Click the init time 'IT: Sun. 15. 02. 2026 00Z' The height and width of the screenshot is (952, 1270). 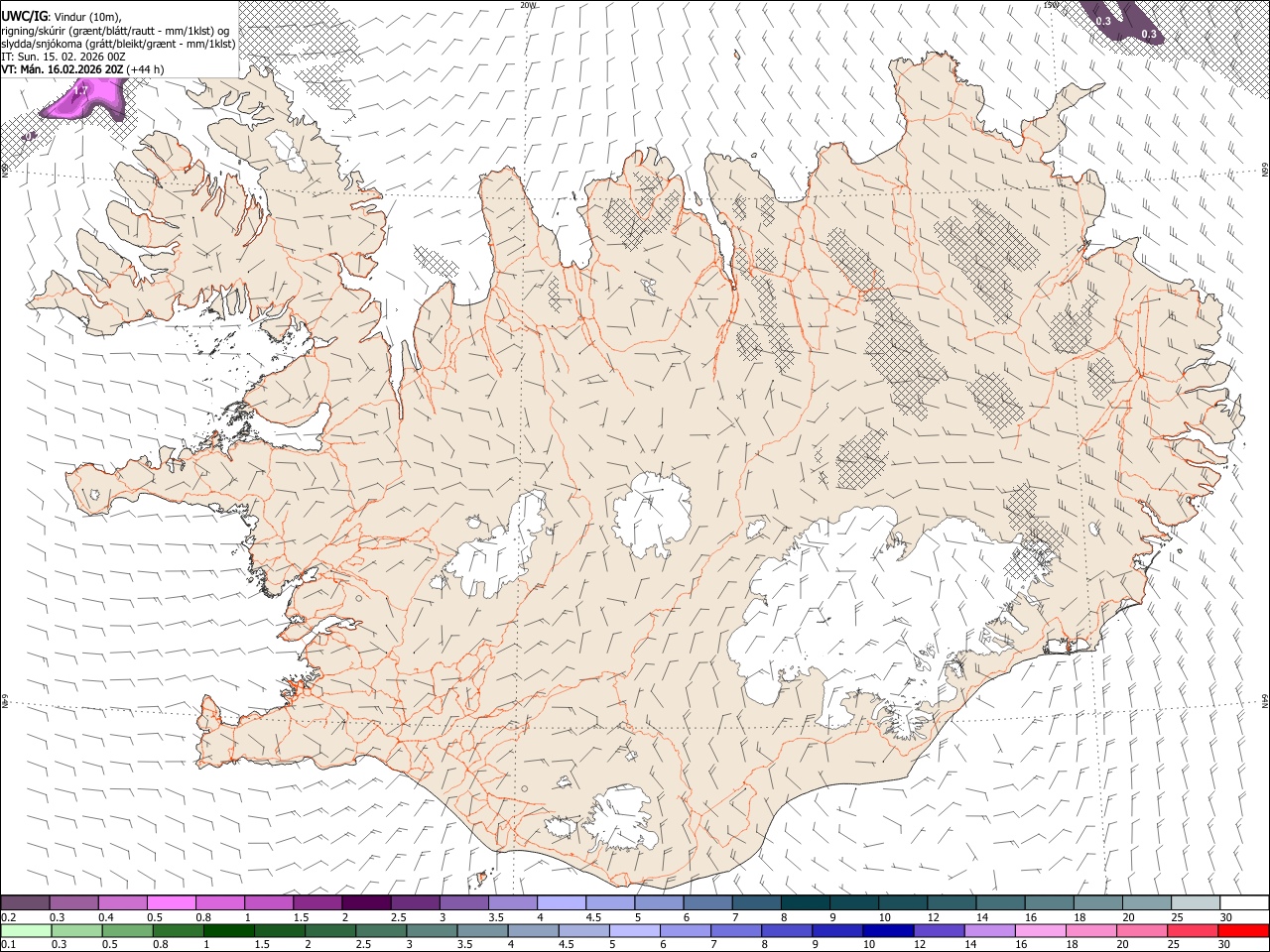(63, 57)
